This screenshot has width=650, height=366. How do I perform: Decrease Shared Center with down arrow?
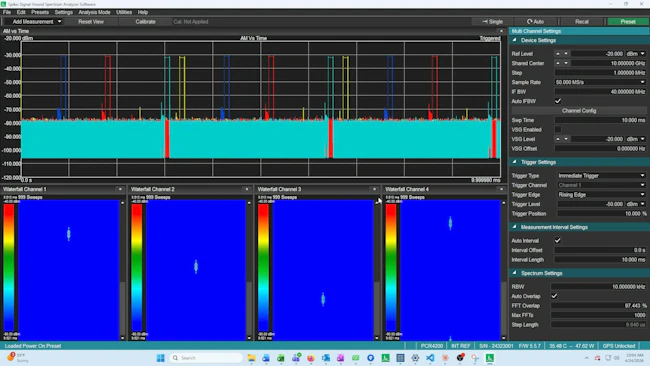pyautogui.click(x=566, y=63)
